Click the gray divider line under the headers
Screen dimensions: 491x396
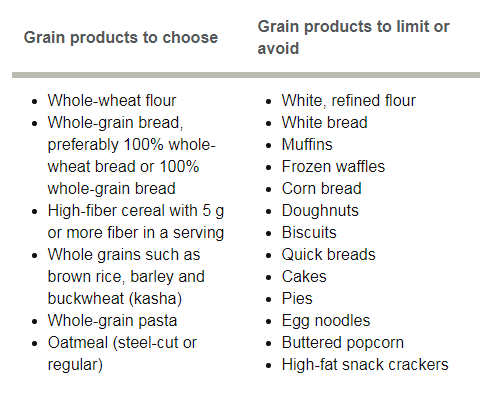(246, 75)
